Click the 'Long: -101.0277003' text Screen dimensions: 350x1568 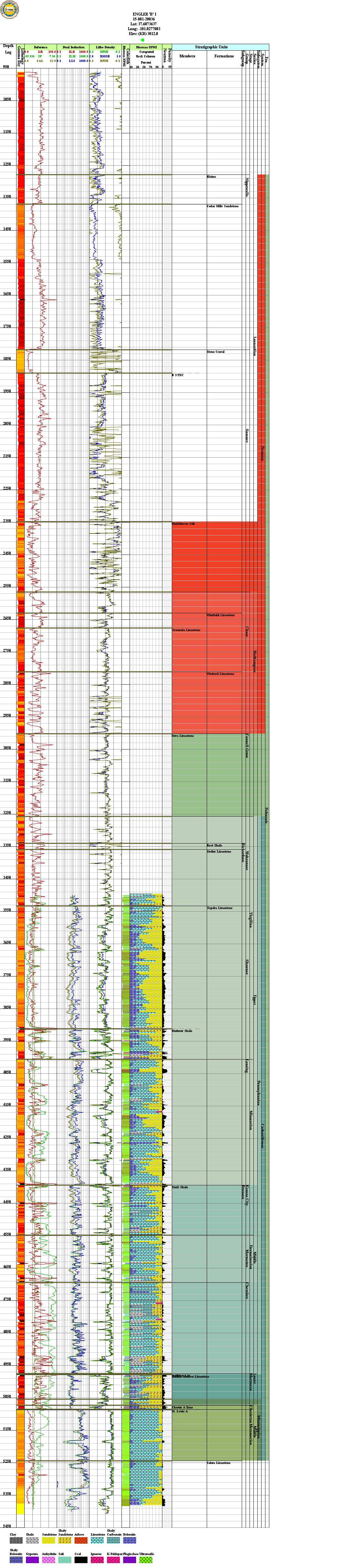(x=144, y=29)
